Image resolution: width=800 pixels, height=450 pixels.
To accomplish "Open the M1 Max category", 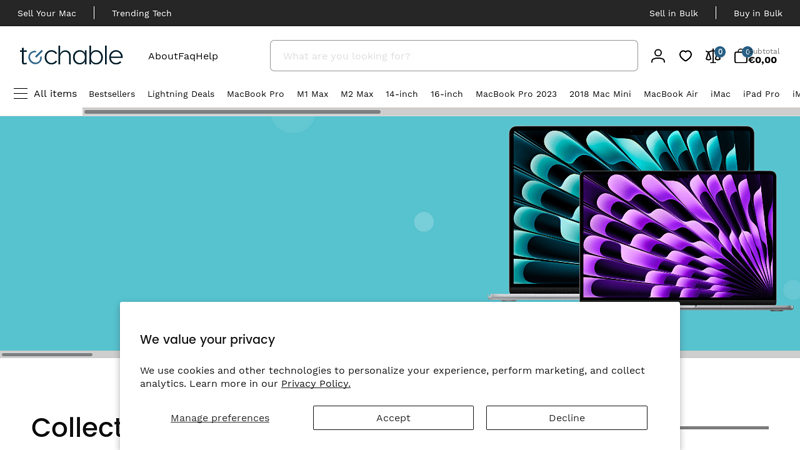I will click(x=312, y=94).
